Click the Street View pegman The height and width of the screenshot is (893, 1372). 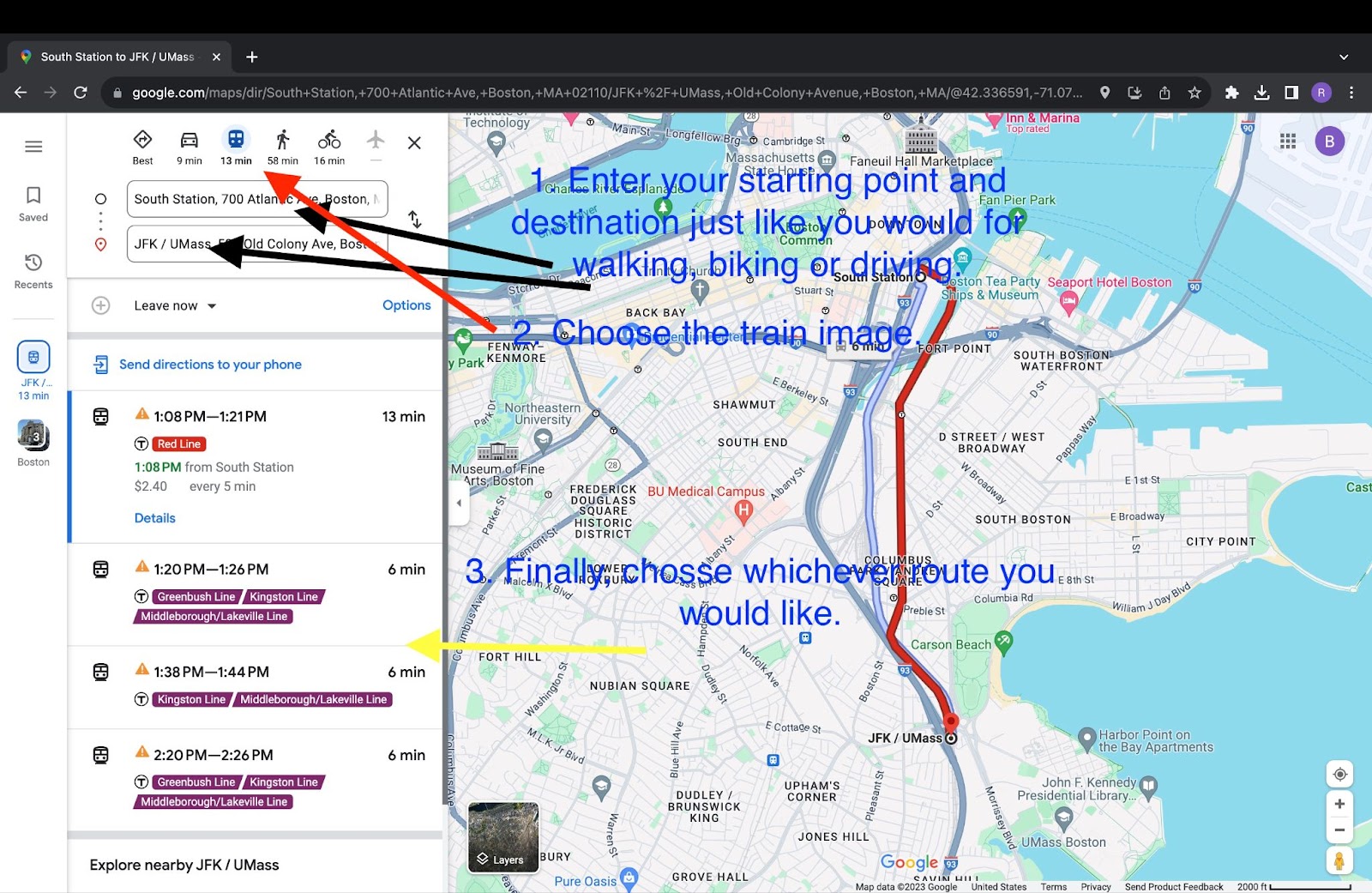1339,860
